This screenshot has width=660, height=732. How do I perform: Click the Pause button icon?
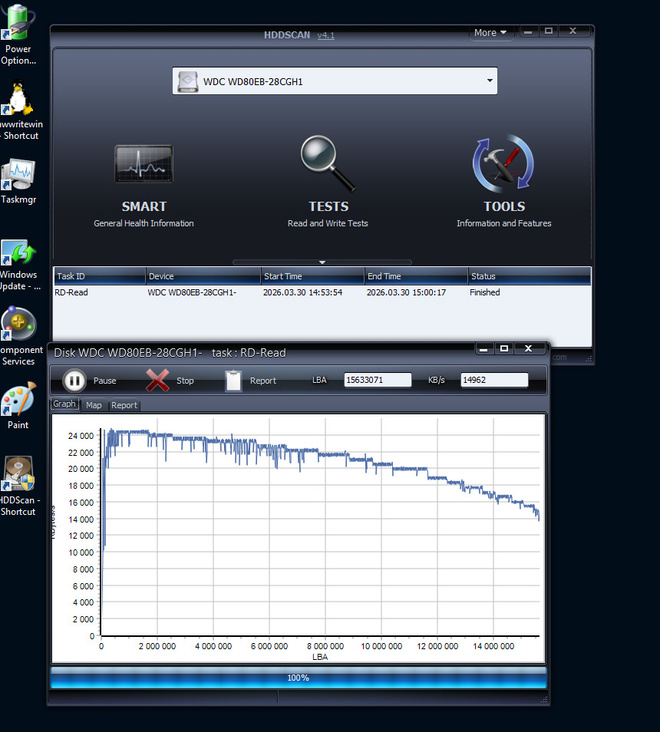click(x=75, y=380)
